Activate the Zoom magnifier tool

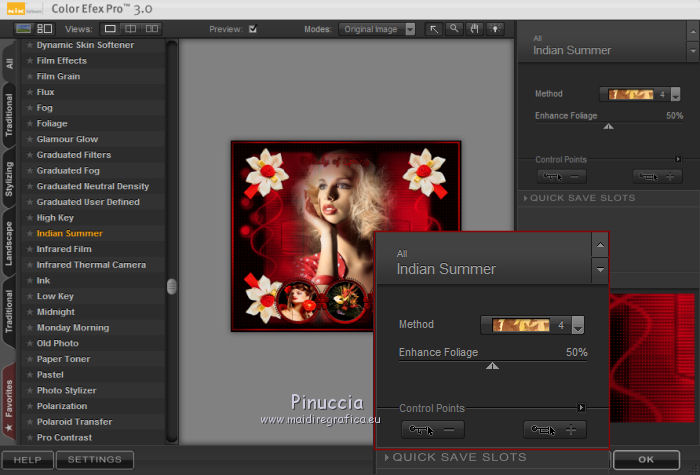455,29
